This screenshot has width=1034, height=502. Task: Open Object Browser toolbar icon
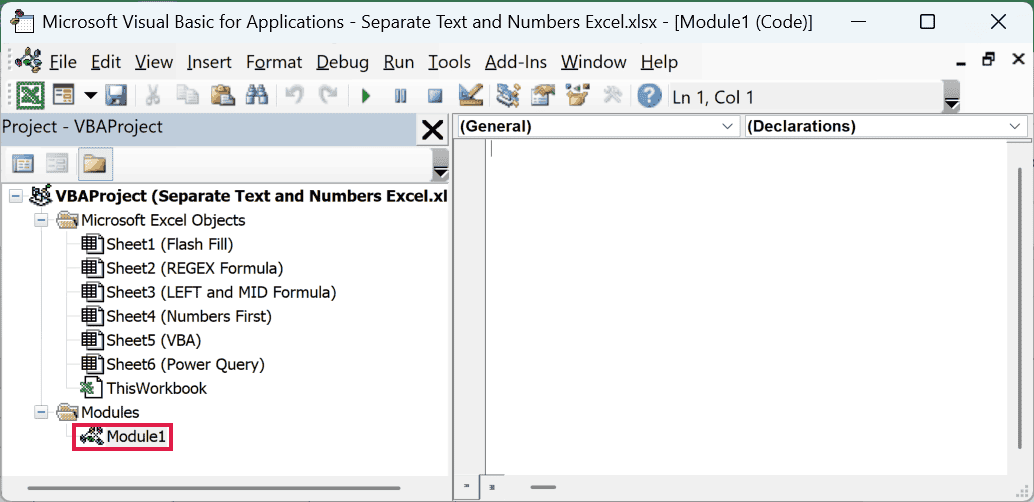tap(578, 96)
